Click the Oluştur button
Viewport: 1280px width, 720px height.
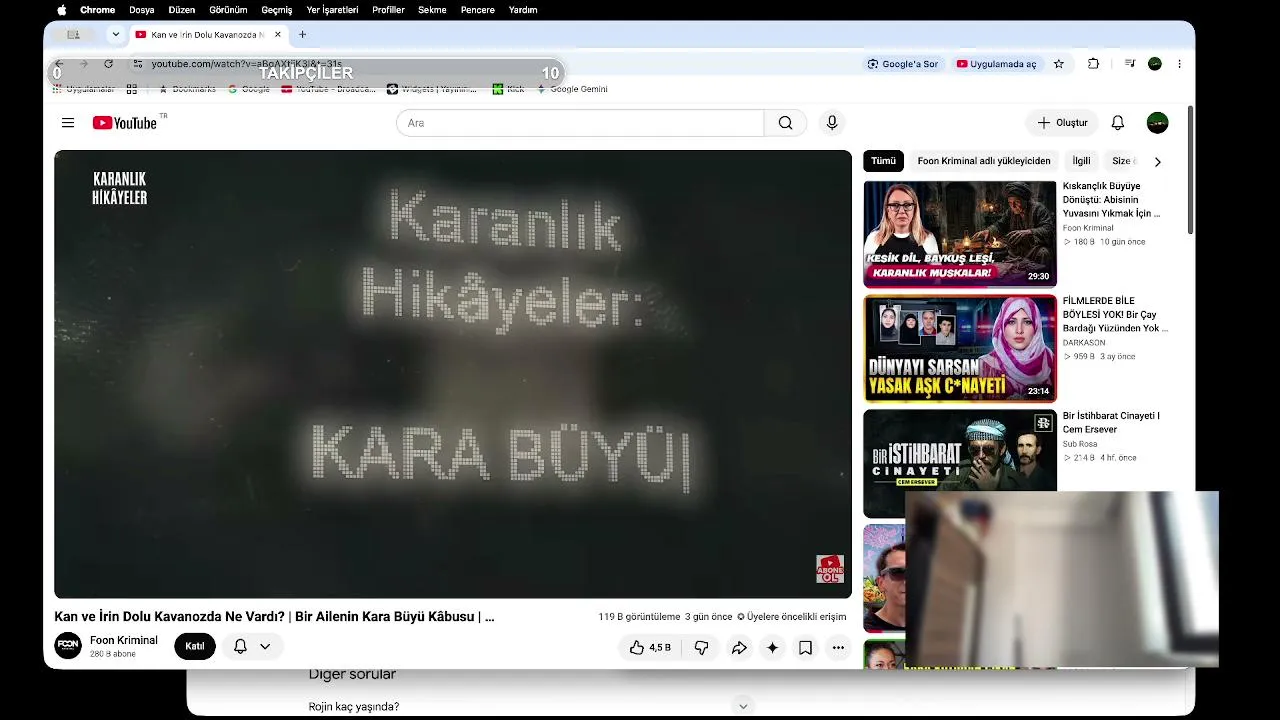tap(1062, 123)
